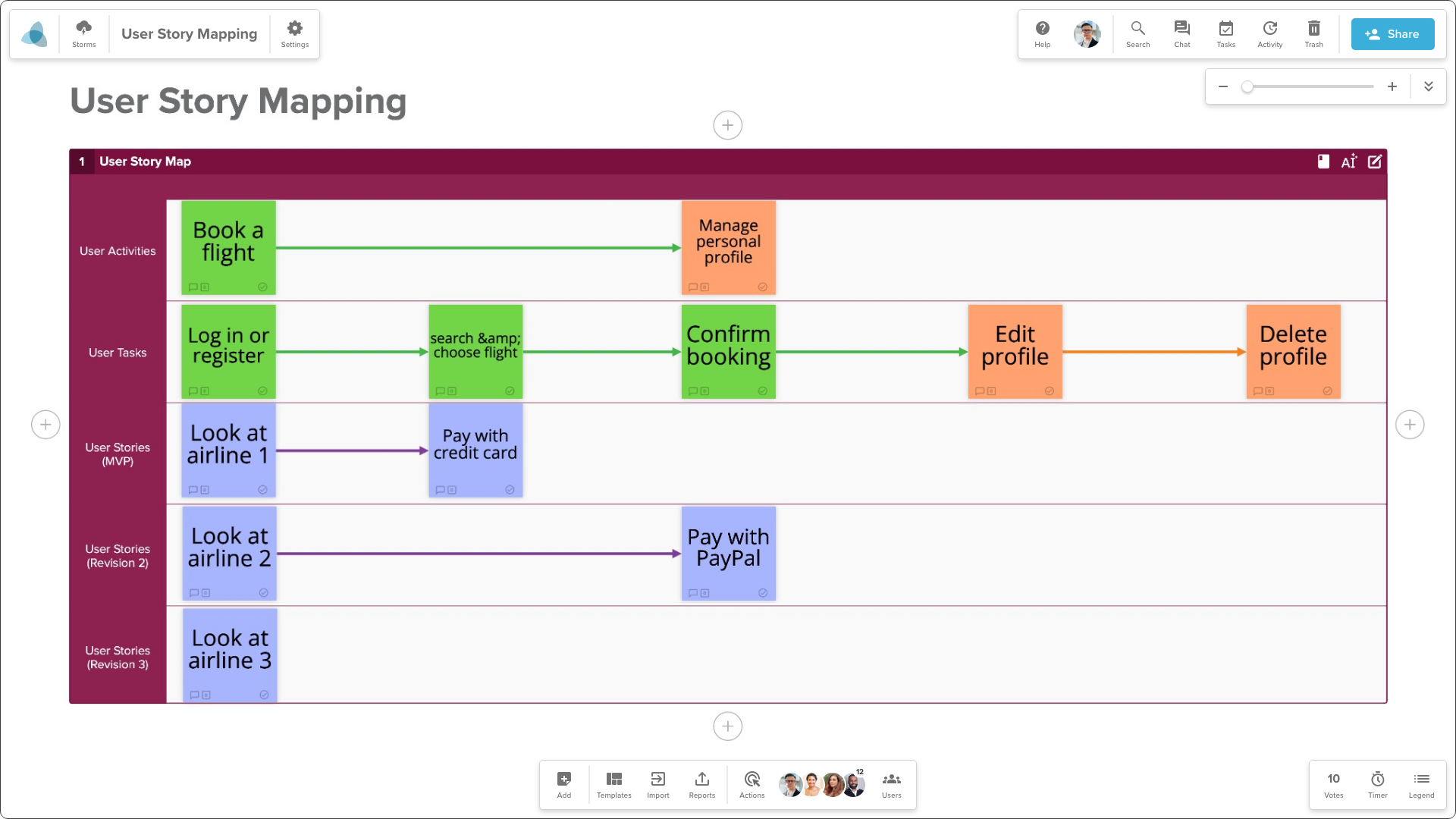Add a section left of the map
This screenshot has height=819, width=1456.
tap(45, 425)
